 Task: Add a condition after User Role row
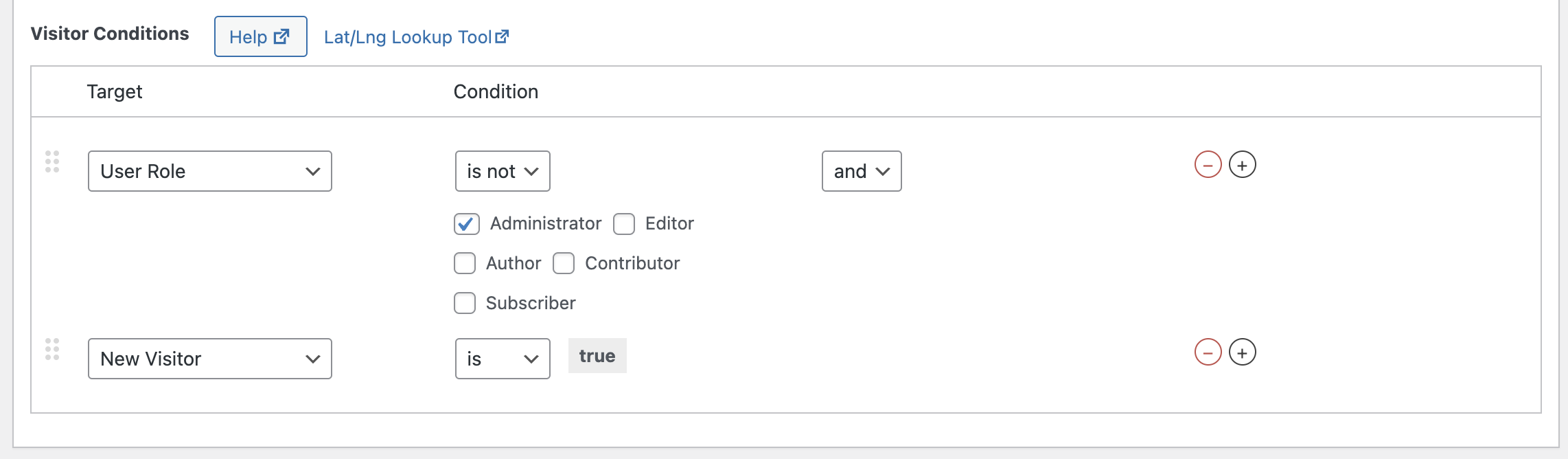tap(1242, 165)
